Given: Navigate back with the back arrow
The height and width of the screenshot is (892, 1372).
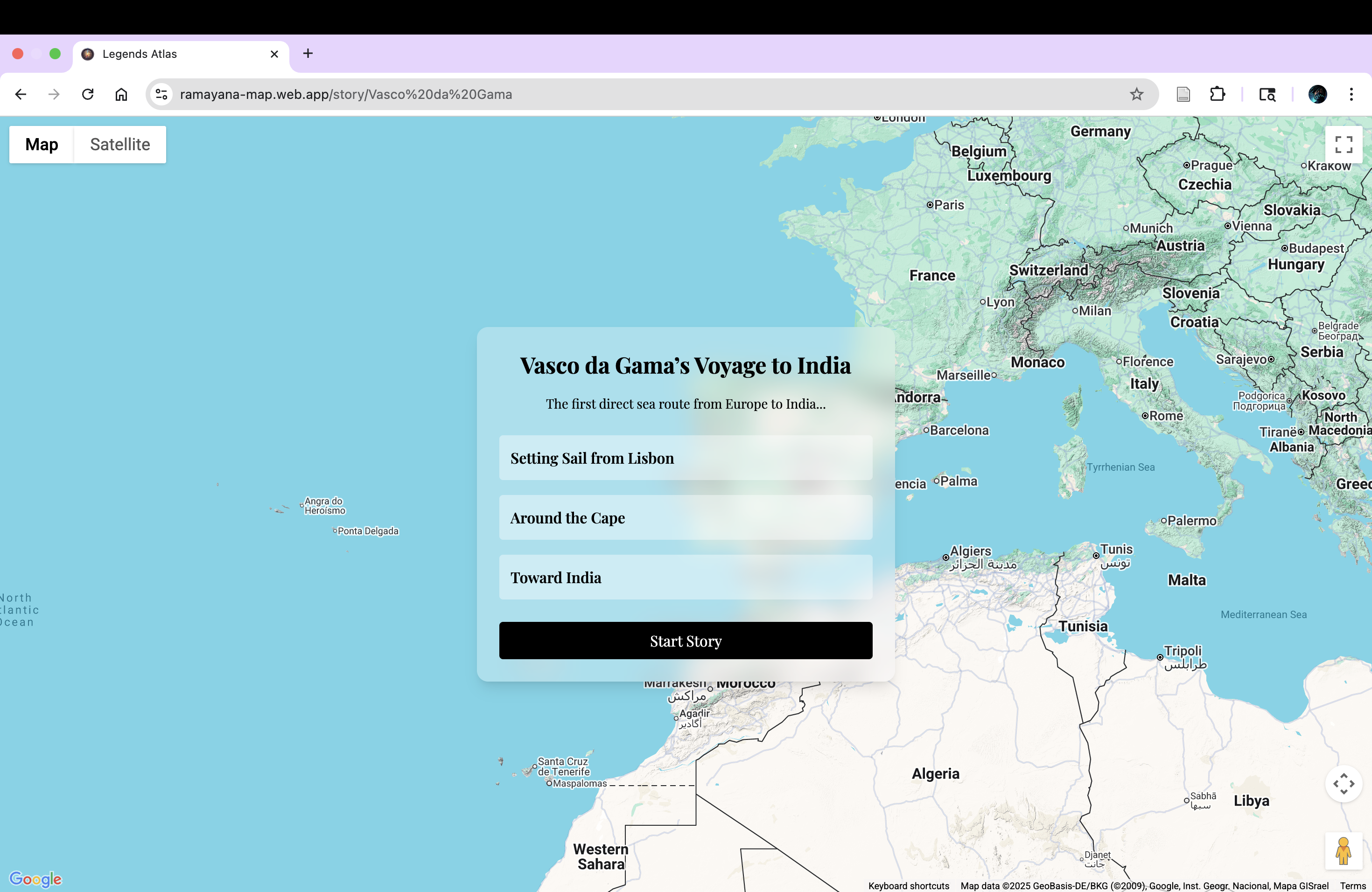Looking at the screenshot, I should 21,95.
